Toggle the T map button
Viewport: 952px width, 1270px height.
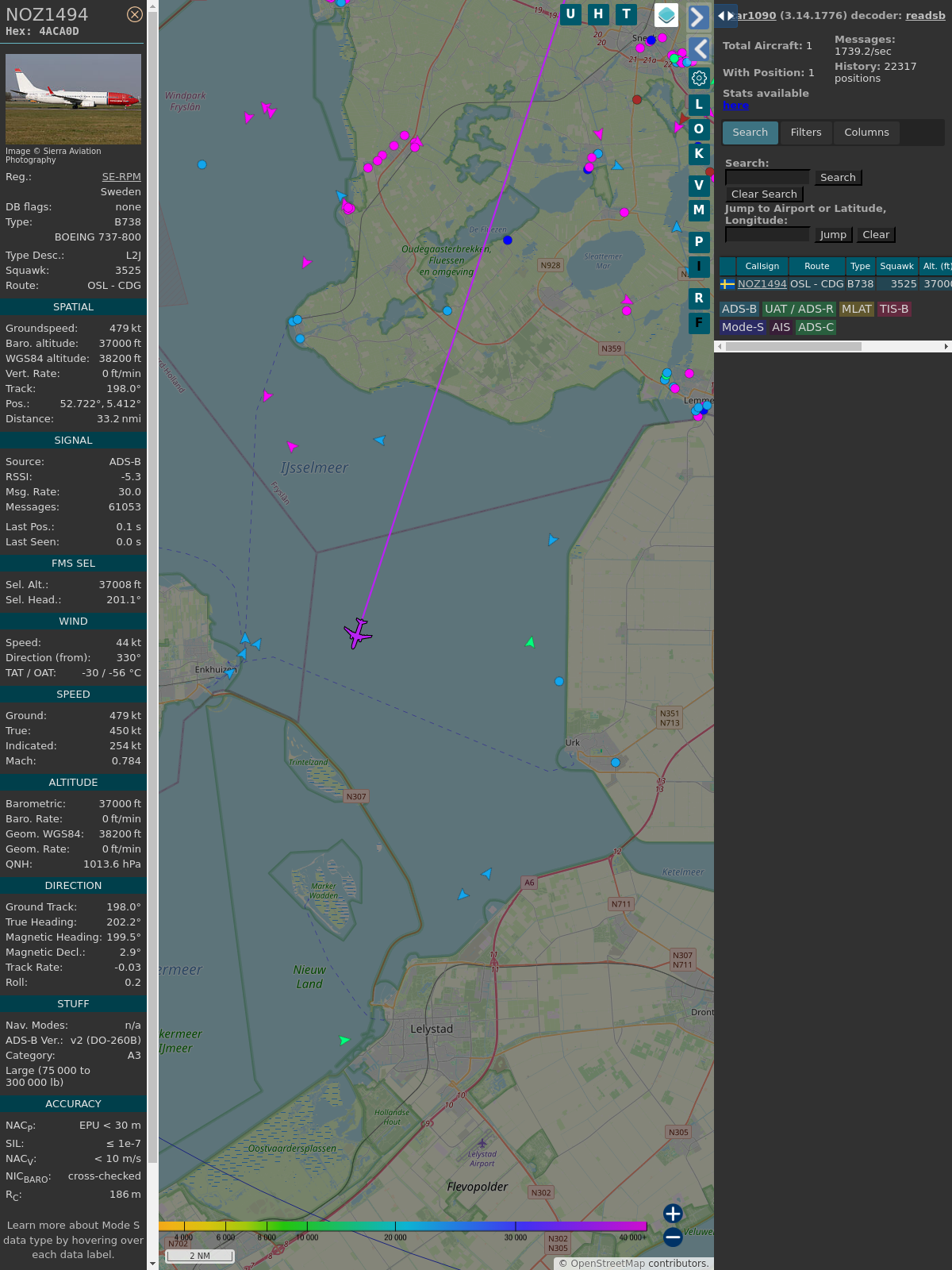click(x=627, y=14)
